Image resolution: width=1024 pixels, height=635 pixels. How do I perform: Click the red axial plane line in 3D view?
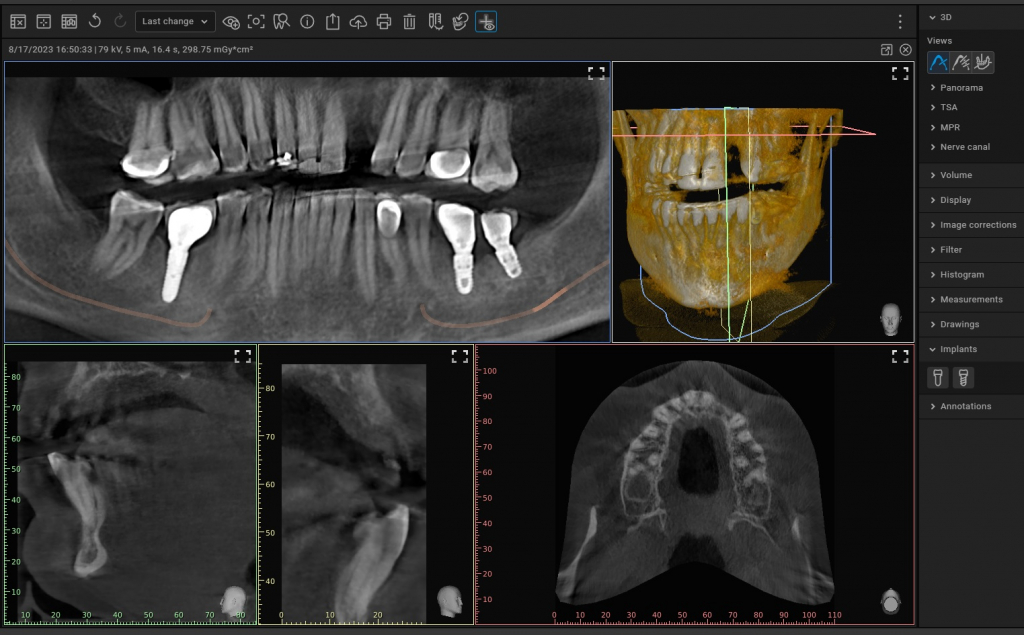[x=744, y=135]
